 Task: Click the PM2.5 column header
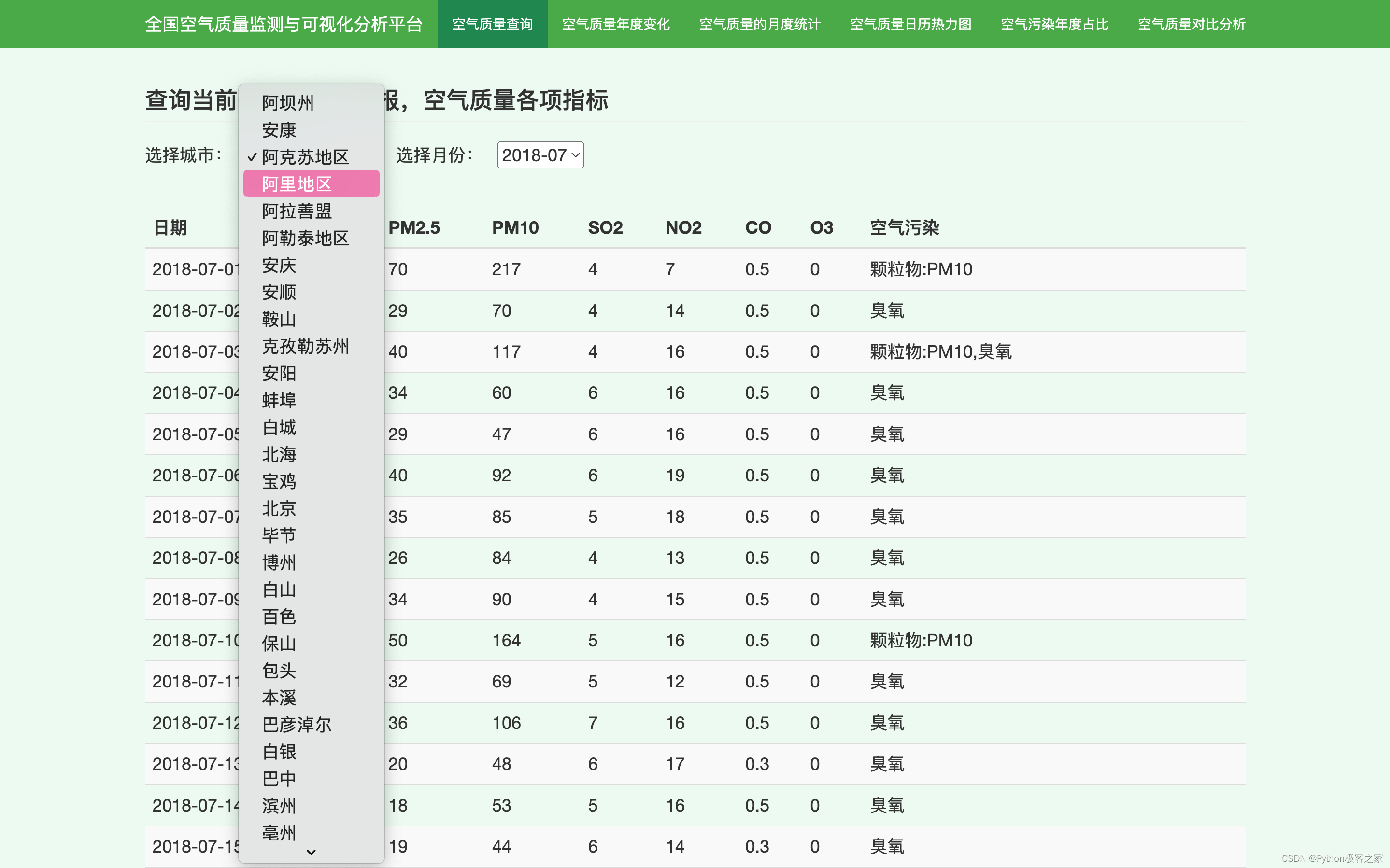(x=413, y=227)
